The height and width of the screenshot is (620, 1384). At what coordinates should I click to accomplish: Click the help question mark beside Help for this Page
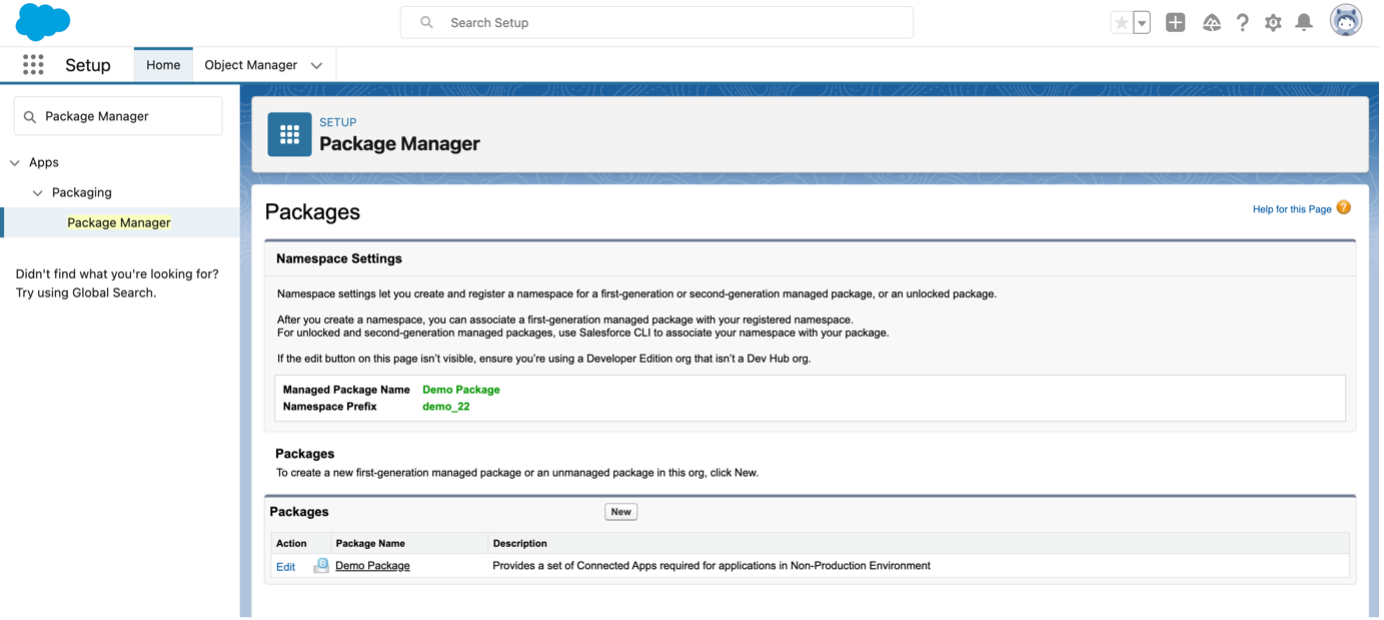click(1343, 208)
